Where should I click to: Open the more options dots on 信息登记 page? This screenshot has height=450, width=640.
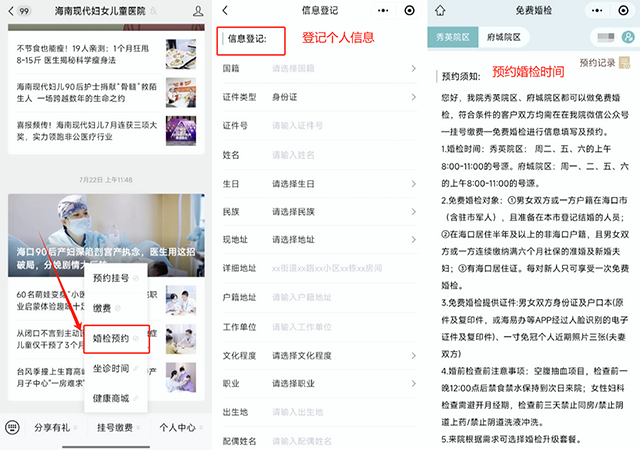click(x=383, y=11)
